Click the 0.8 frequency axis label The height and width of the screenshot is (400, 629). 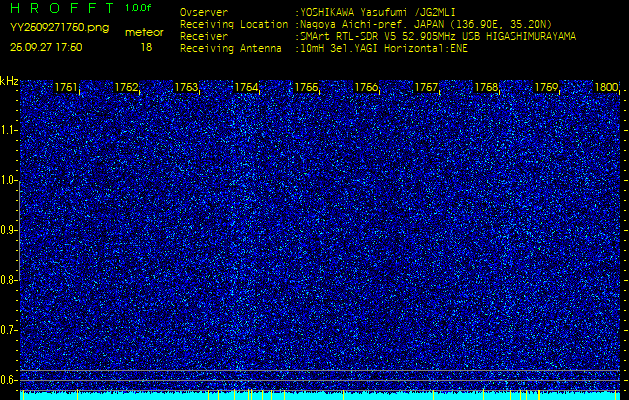click(7, 280)
